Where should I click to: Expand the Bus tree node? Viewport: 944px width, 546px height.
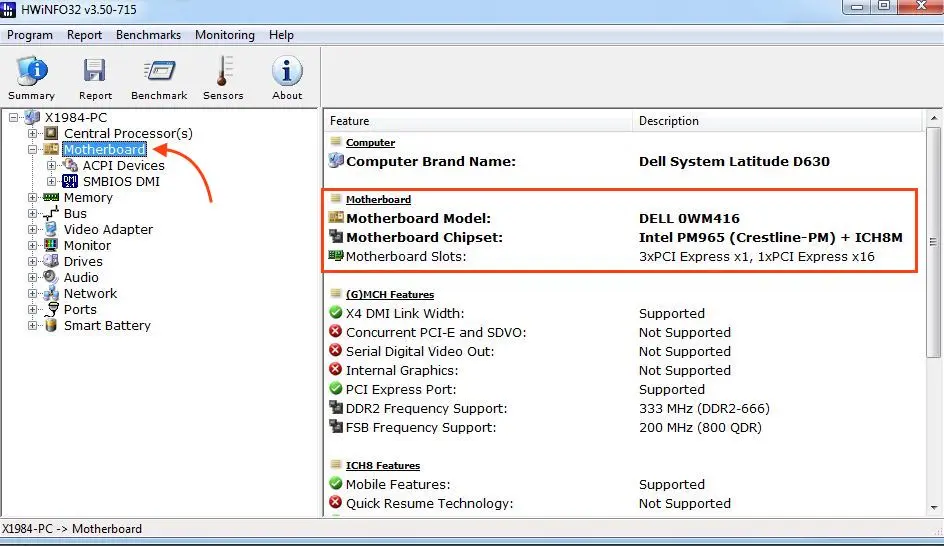pyautogui.click(x=33, y=213)
